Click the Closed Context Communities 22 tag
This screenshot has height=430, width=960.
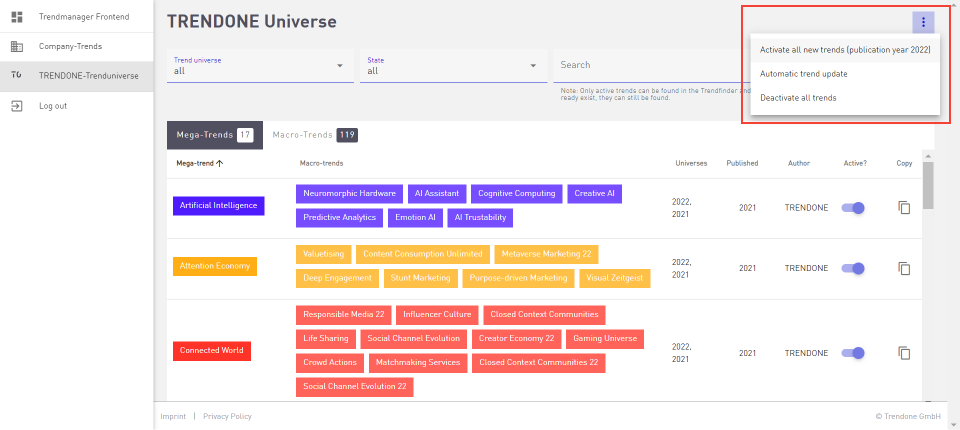pos(539,363)
